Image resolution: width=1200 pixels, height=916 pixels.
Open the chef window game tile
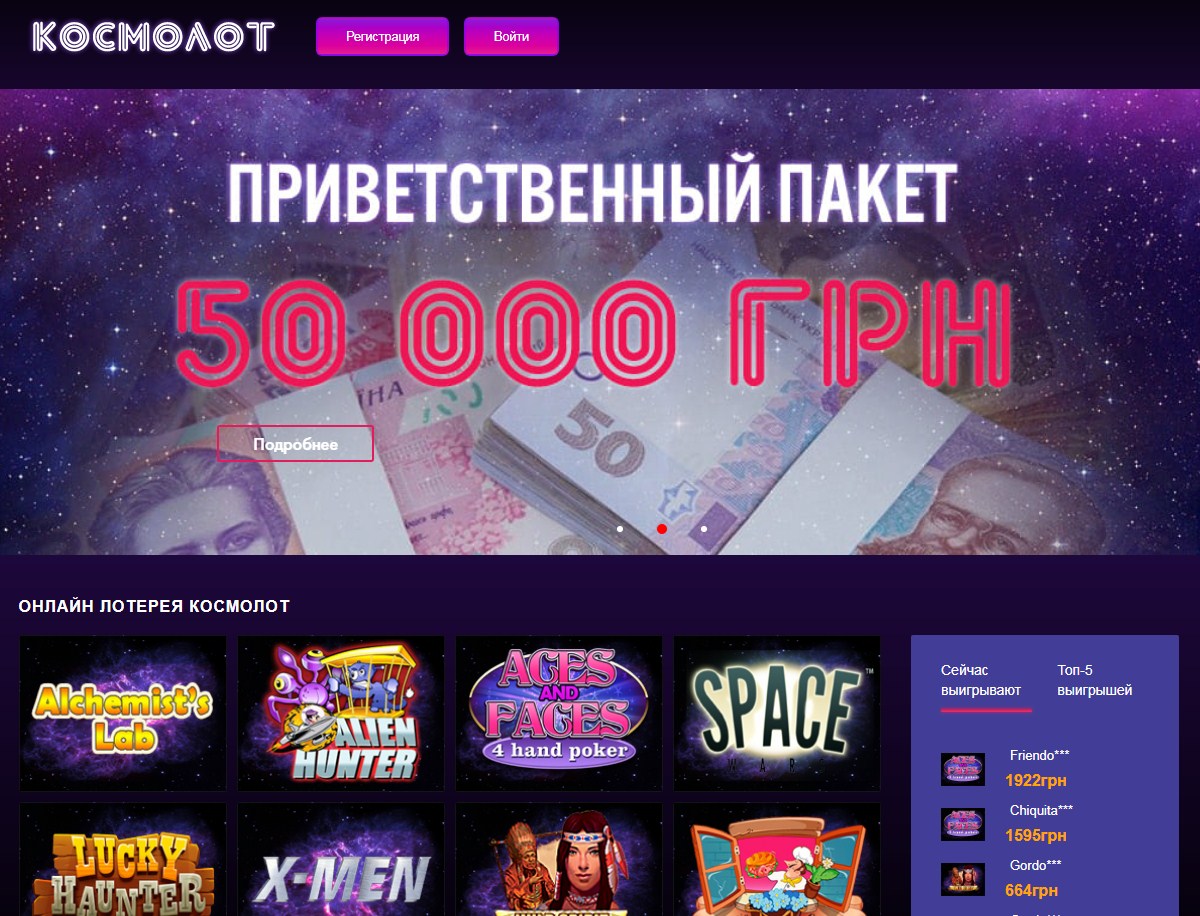click(777, 860)
